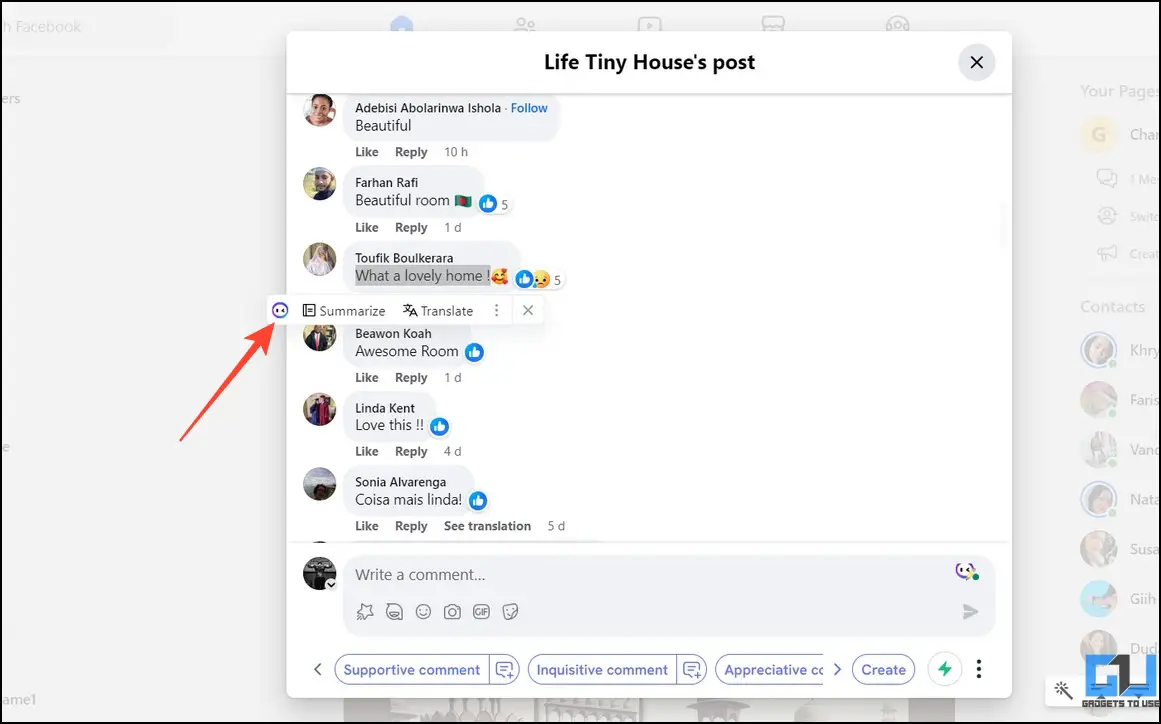Reply to Farhan Rafi's comment
This screenshot has height=724, width=1161.
[x=411, y=227]
